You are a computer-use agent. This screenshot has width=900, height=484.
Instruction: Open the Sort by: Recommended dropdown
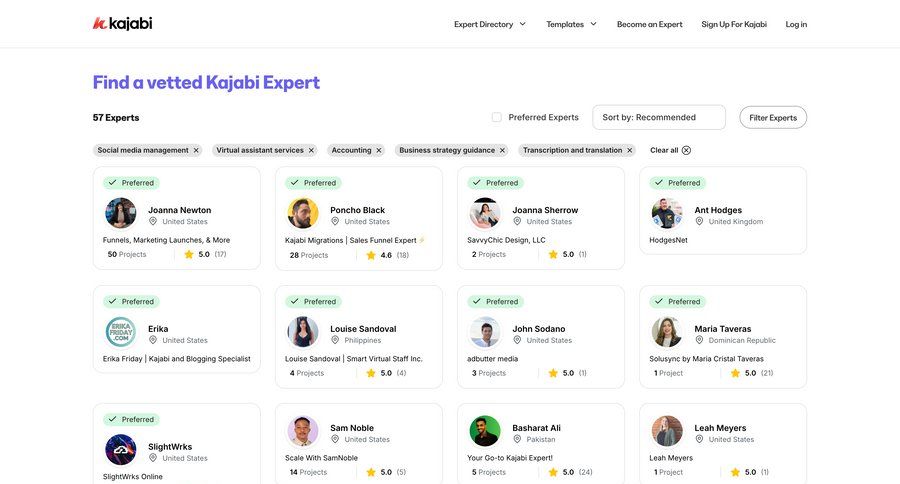tap(659, 117)
